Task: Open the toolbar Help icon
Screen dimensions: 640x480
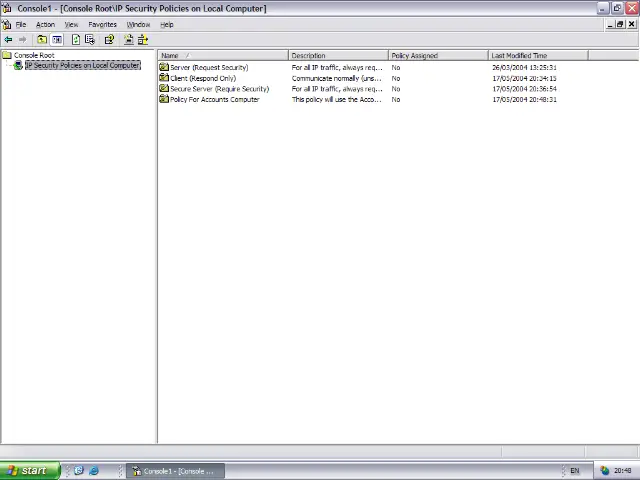Action: pyautogui.click(x=109, y=40)
